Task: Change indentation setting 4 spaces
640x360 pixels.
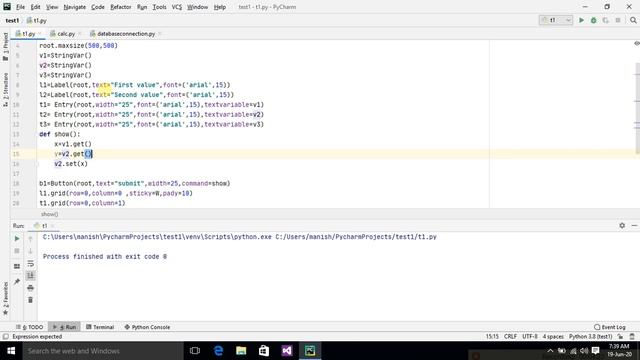Action: 553,337
